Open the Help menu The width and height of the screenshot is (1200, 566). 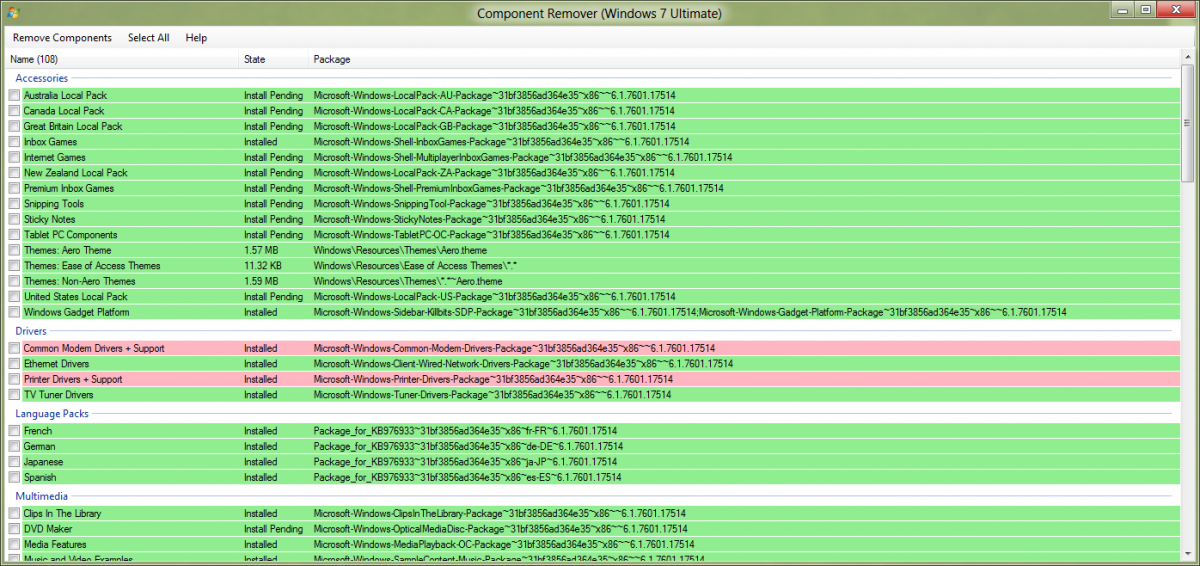(x=196, y=38)
